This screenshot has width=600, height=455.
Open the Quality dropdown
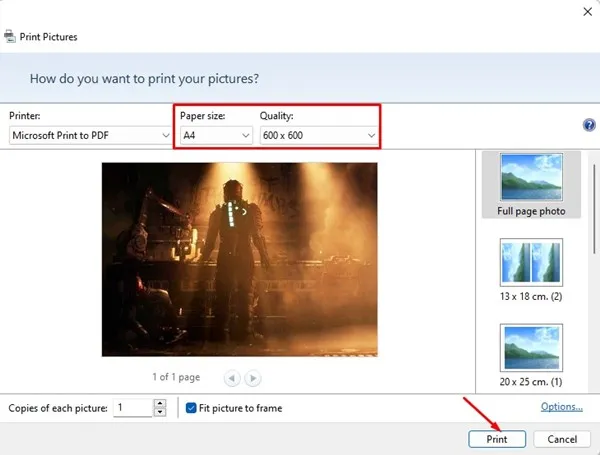tap(318, 135)
